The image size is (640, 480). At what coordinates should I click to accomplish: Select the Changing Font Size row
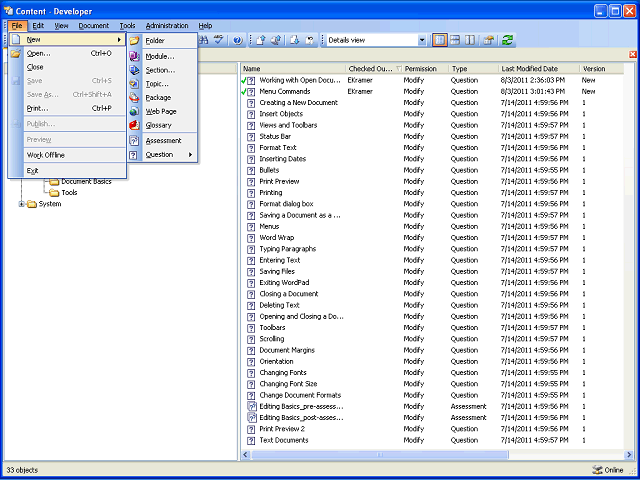click(432, 384)
